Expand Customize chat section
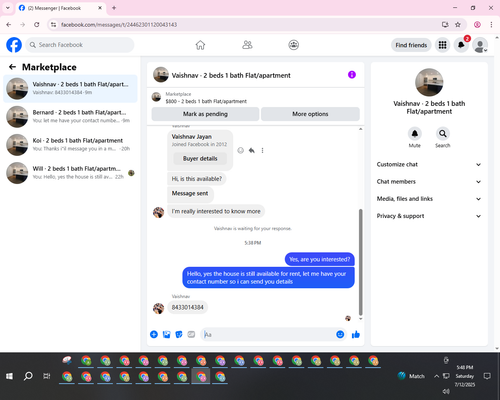Image resolution: width=500 pixels, height=400 pixels. coord(429,164)
